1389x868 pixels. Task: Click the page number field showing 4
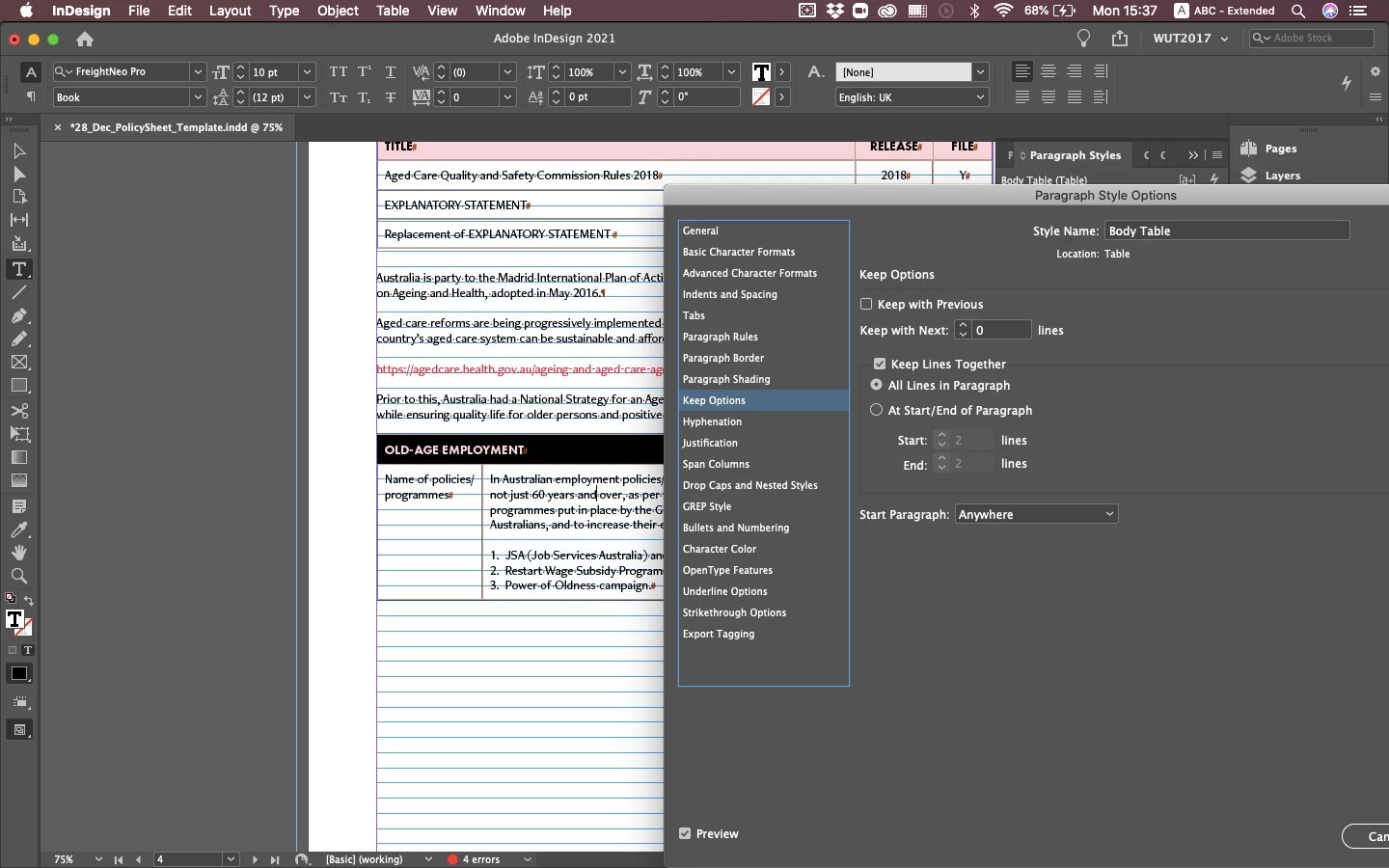[189, 859]
